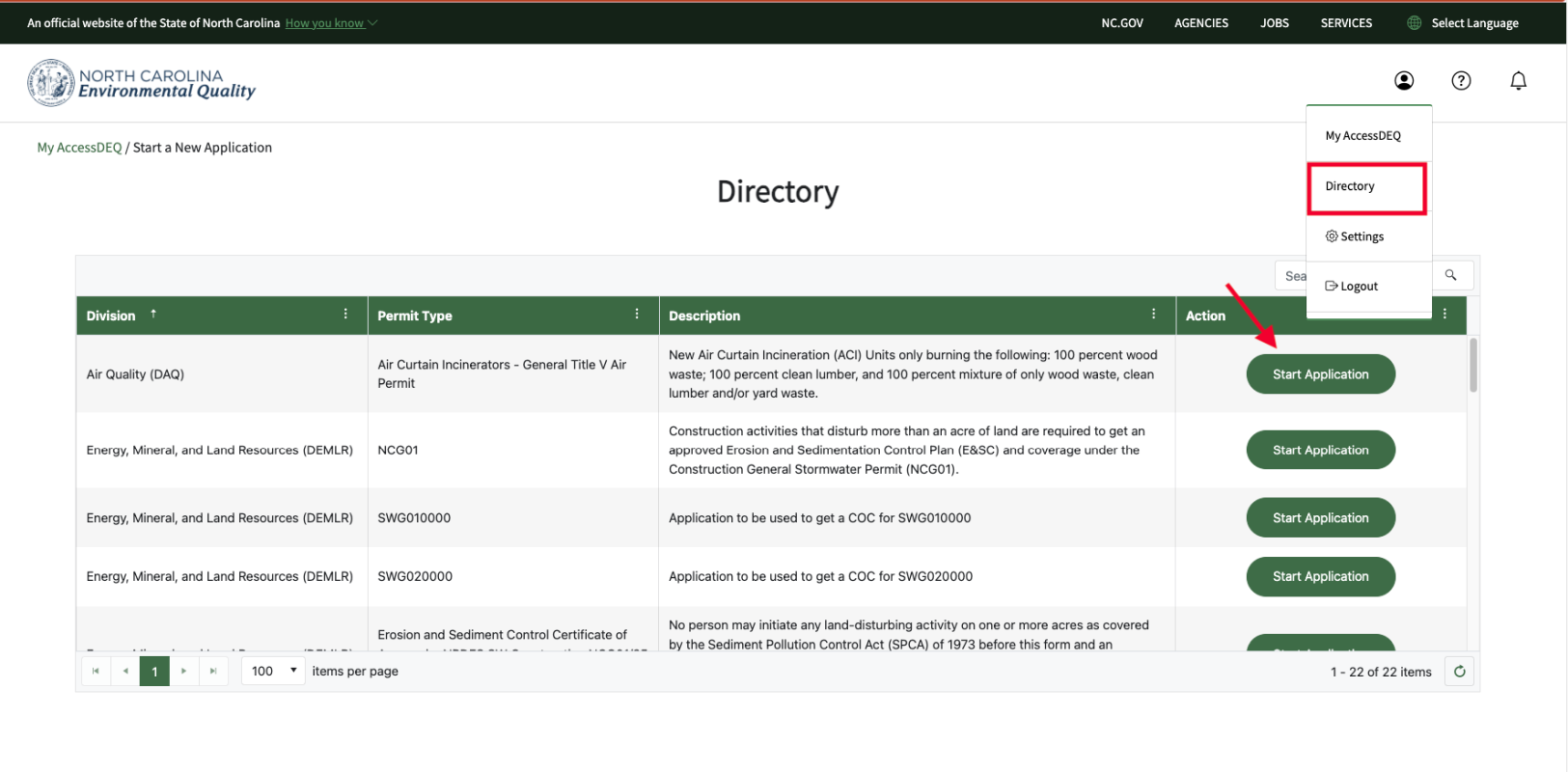1568x772 pixels.
Task: Sort by the Division column header
Action: (111, 316)
